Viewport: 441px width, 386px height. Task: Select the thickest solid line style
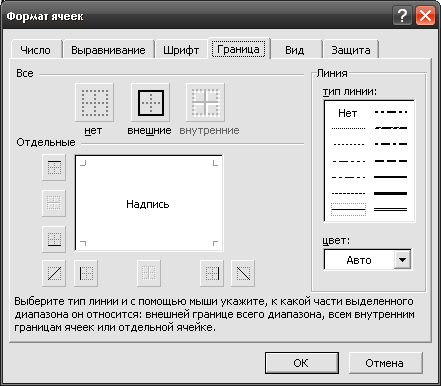click(x=391, y=193)
